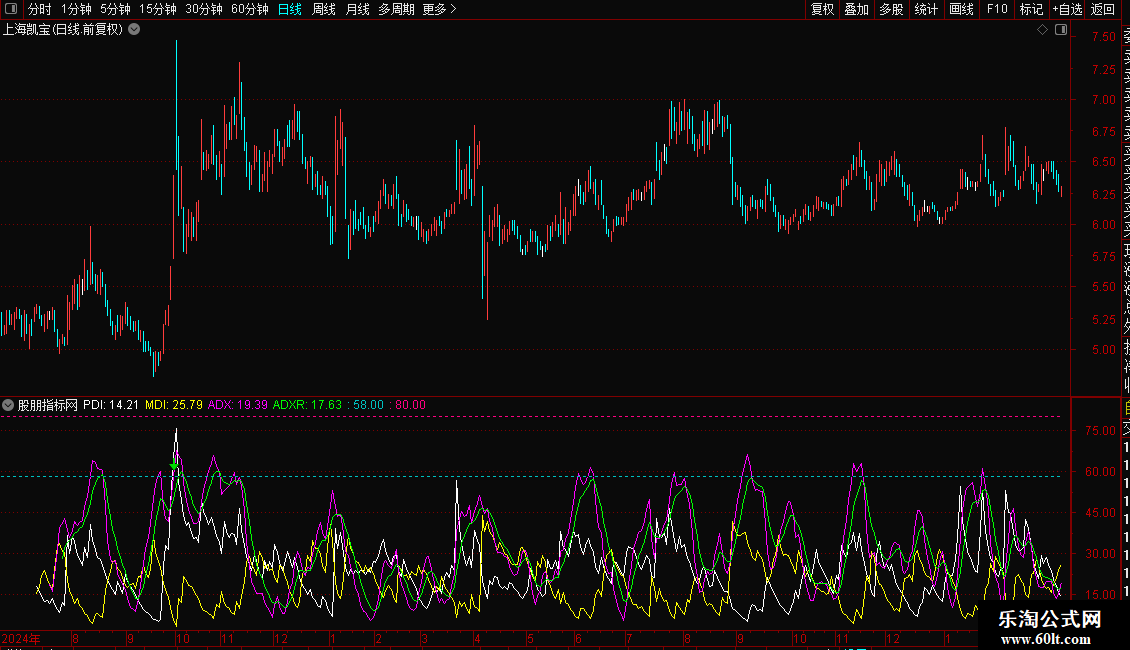Click the 7.50 price axis label
Screen dimensions: 1130x650
[1104, 37]
